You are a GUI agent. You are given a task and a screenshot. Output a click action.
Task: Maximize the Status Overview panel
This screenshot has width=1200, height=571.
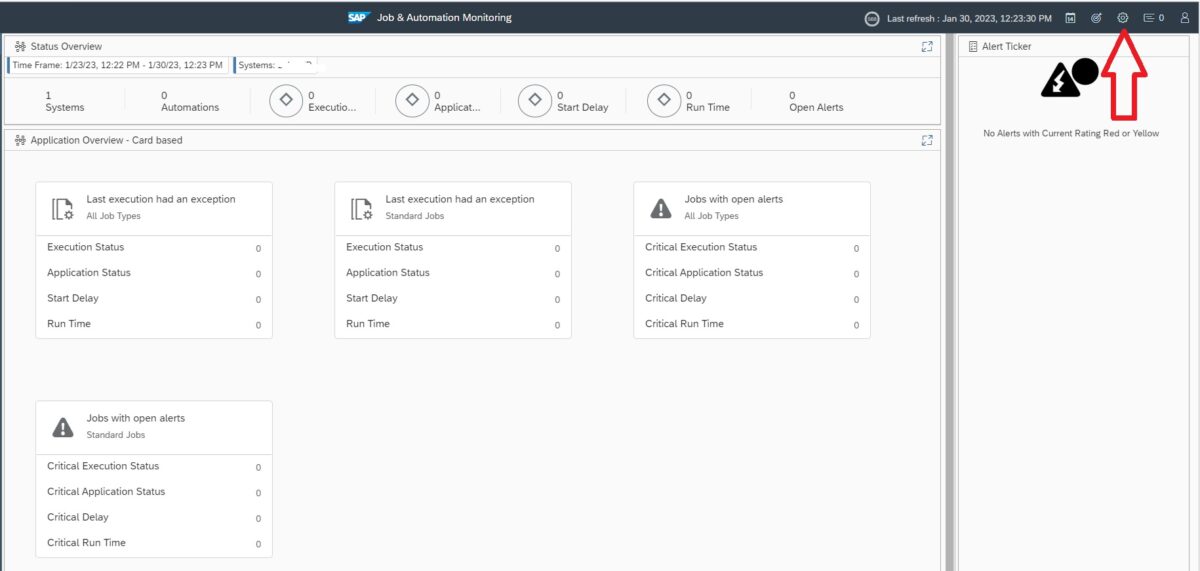[x=927, y=46]
